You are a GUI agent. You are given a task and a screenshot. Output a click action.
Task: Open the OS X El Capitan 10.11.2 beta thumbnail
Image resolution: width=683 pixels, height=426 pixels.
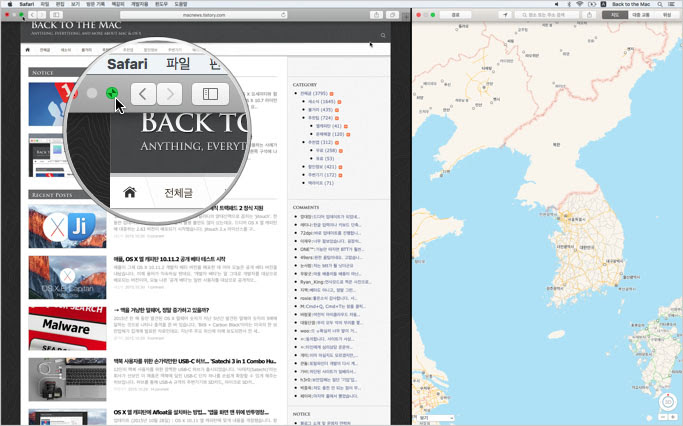point(68,277)
